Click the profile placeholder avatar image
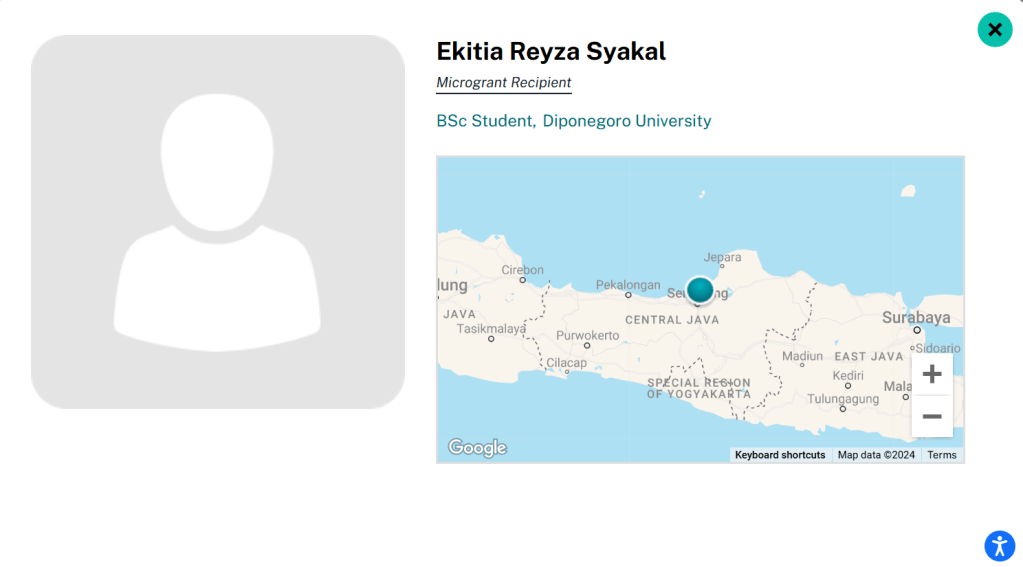The width and height of the screenshot is (1023, 567). click(x=218, y=222)
